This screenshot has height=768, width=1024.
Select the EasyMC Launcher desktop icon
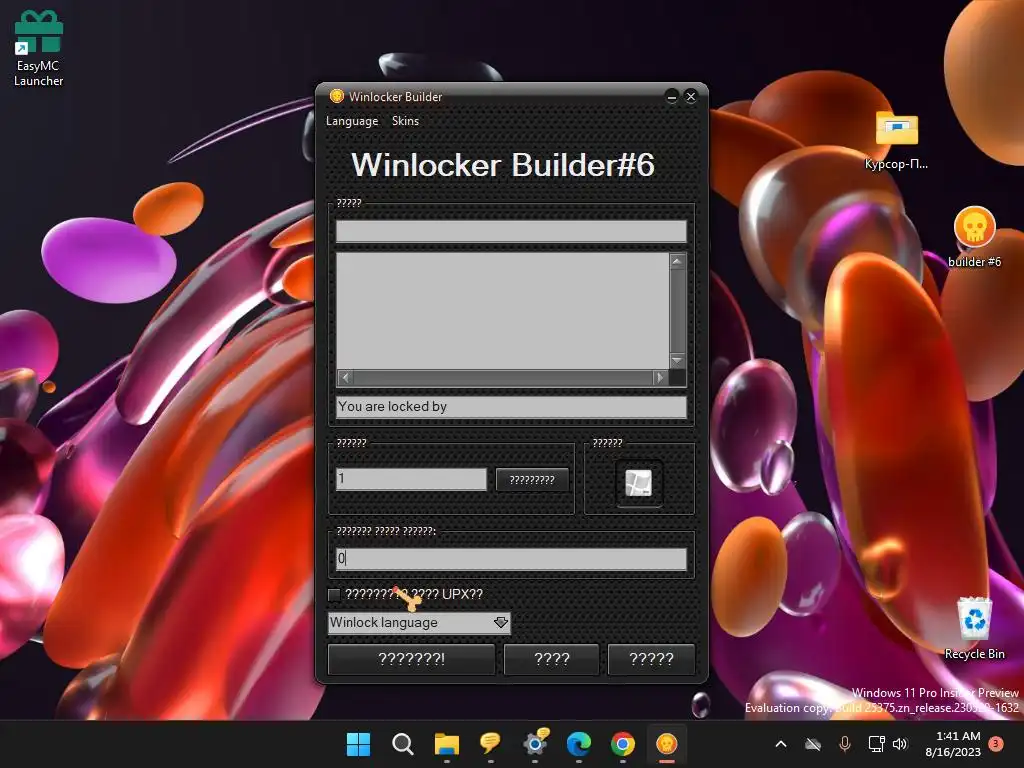(x=39, y=49)
